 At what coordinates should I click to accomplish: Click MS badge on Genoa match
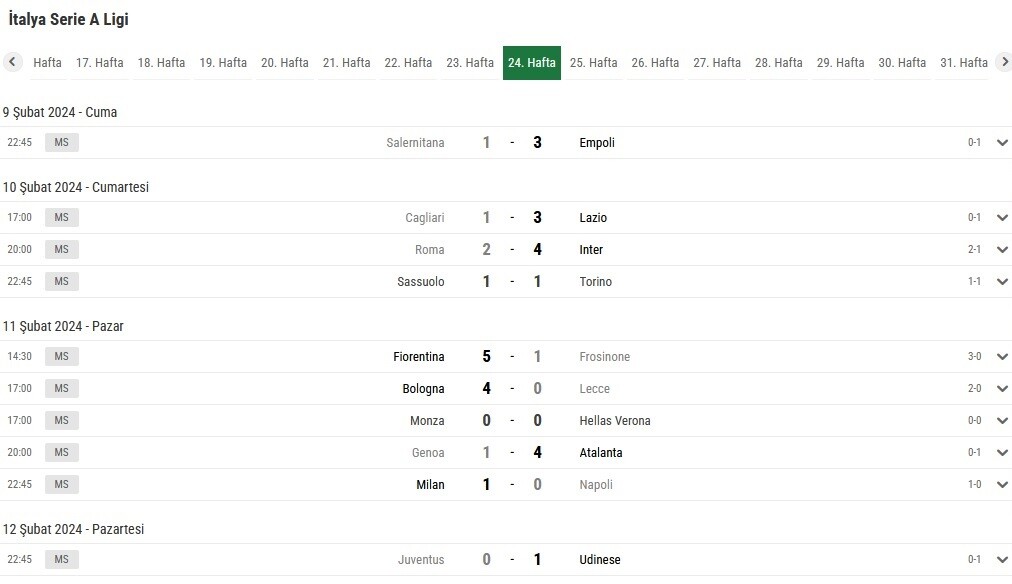click(x=61, y=452)
